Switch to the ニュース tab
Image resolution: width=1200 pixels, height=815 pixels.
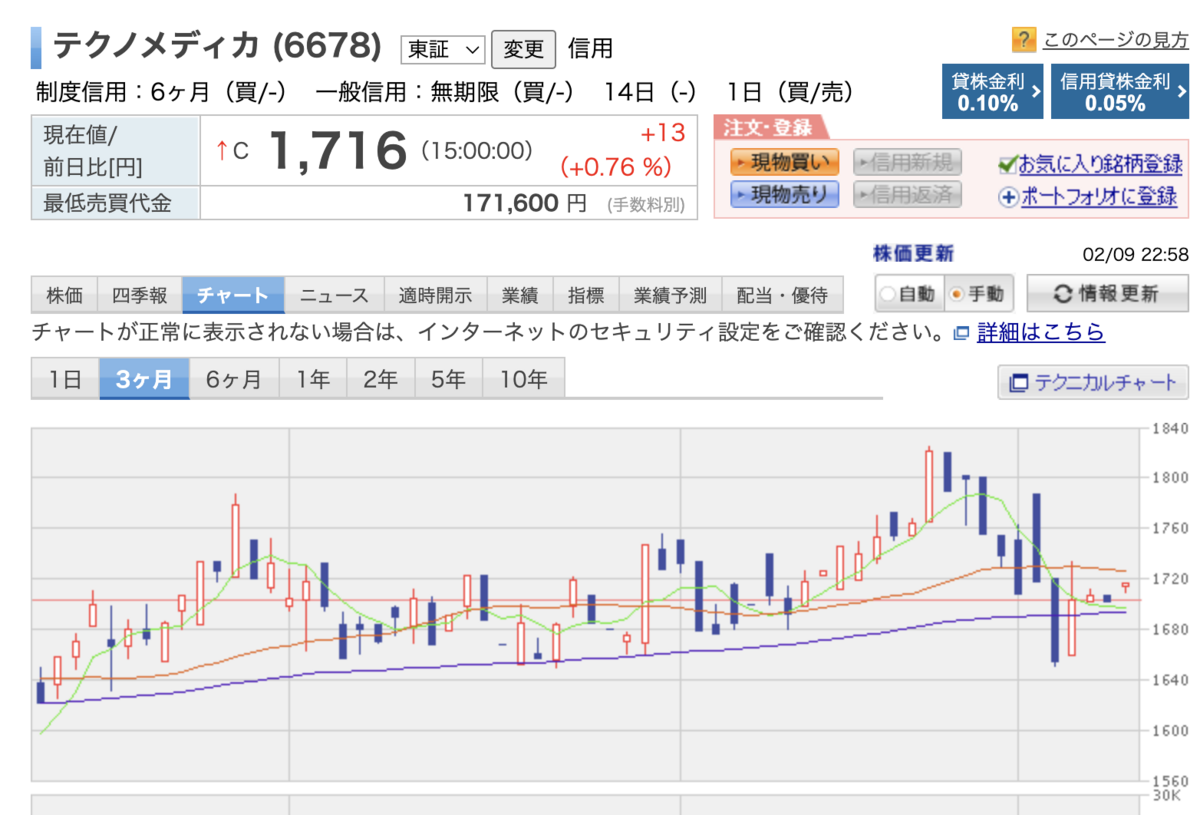(335, 295)
